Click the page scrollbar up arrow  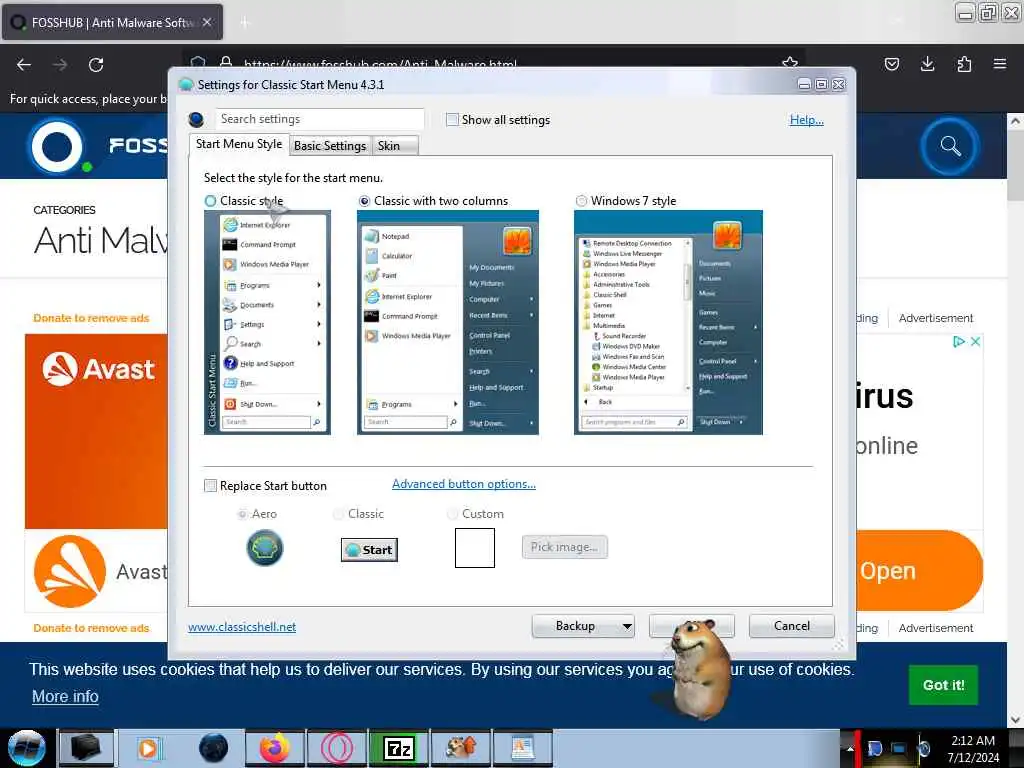point(1015,121)
